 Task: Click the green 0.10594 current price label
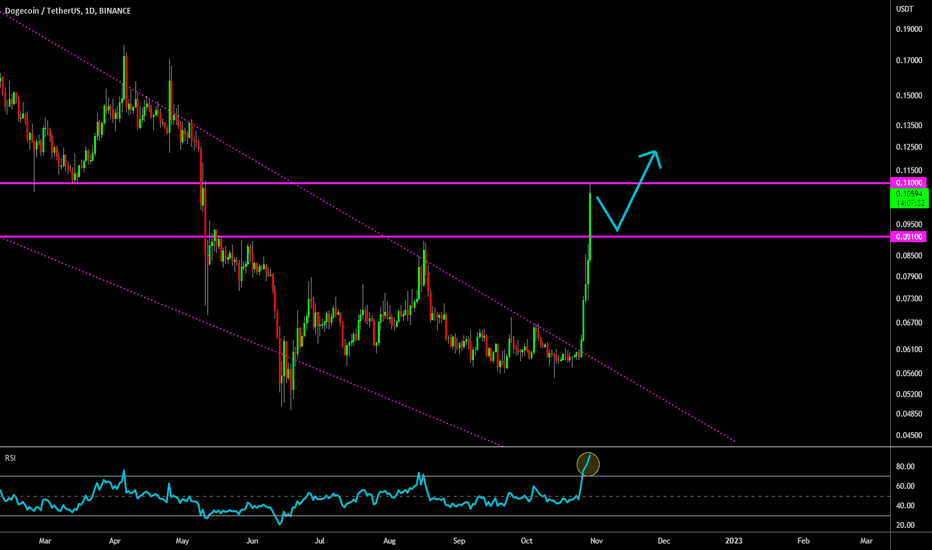point(909,198)
